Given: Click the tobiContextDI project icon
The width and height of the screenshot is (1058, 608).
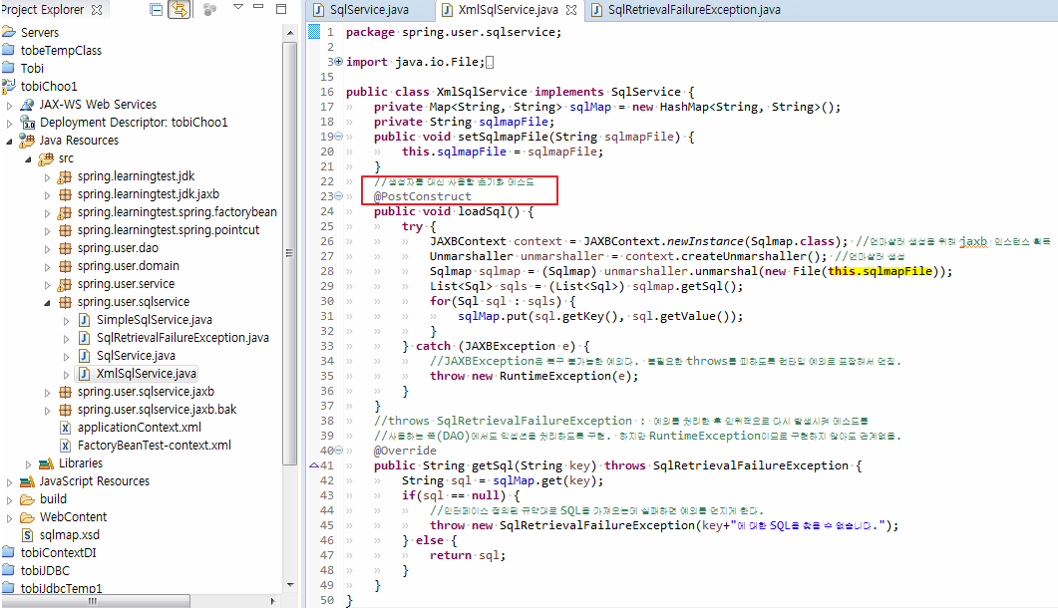Looking at the screenshot, I should click(9, 552).
